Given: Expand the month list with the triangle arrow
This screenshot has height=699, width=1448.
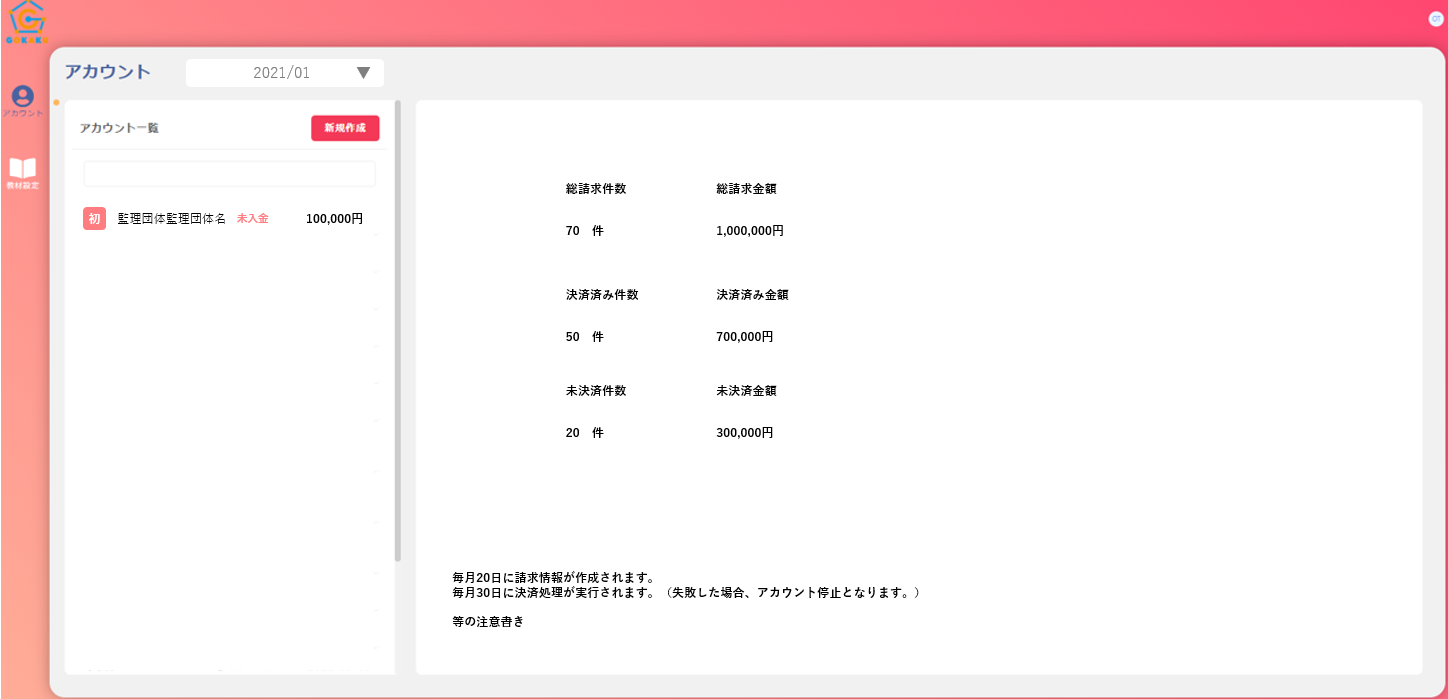Looking at the screenshot, I should (x=363, y=73).
